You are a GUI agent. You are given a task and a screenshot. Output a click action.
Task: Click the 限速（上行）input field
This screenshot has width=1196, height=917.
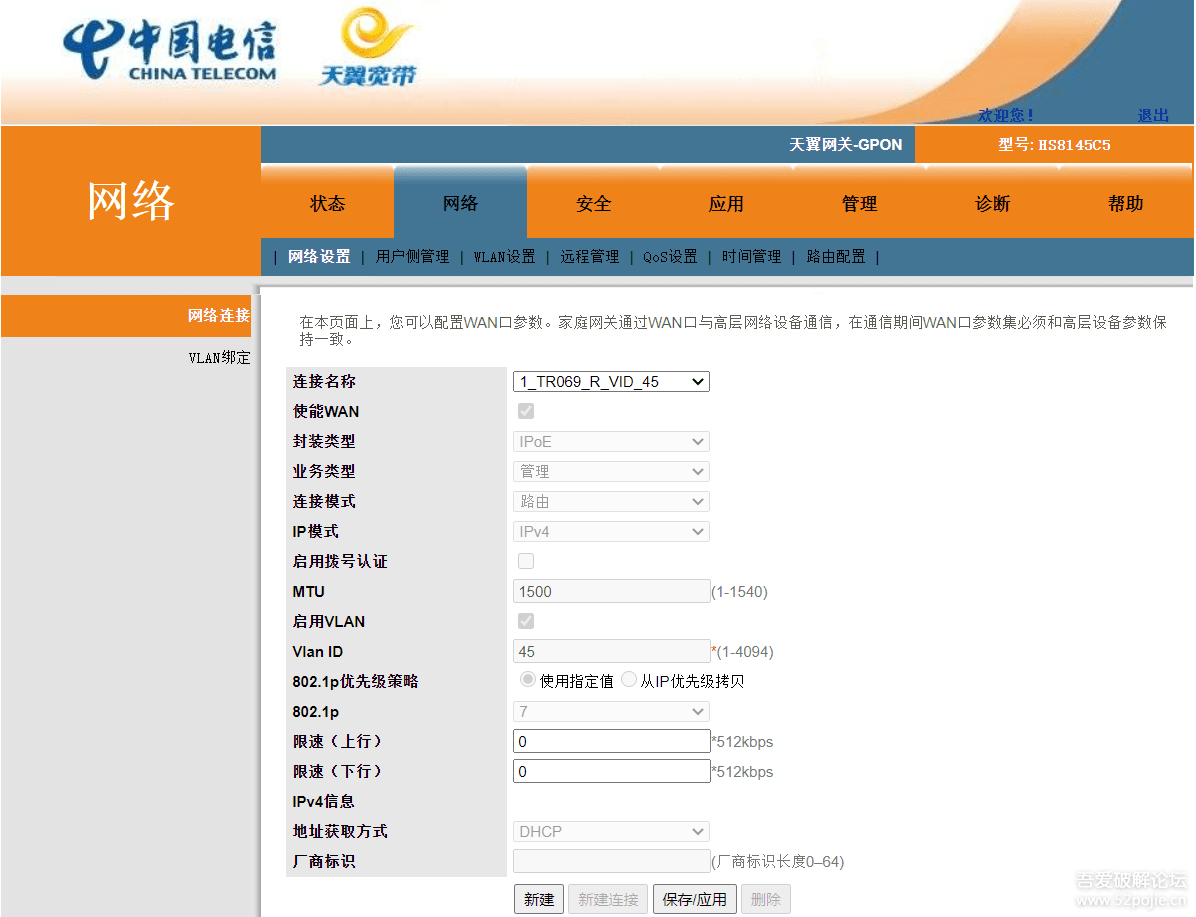(x=612, y=742)
